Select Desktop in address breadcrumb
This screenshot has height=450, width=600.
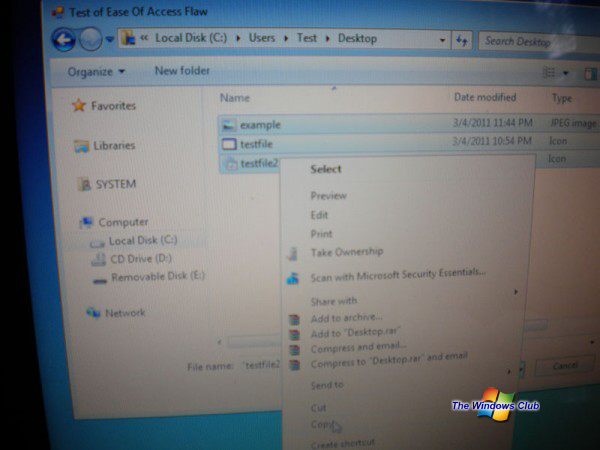(357, 39)
